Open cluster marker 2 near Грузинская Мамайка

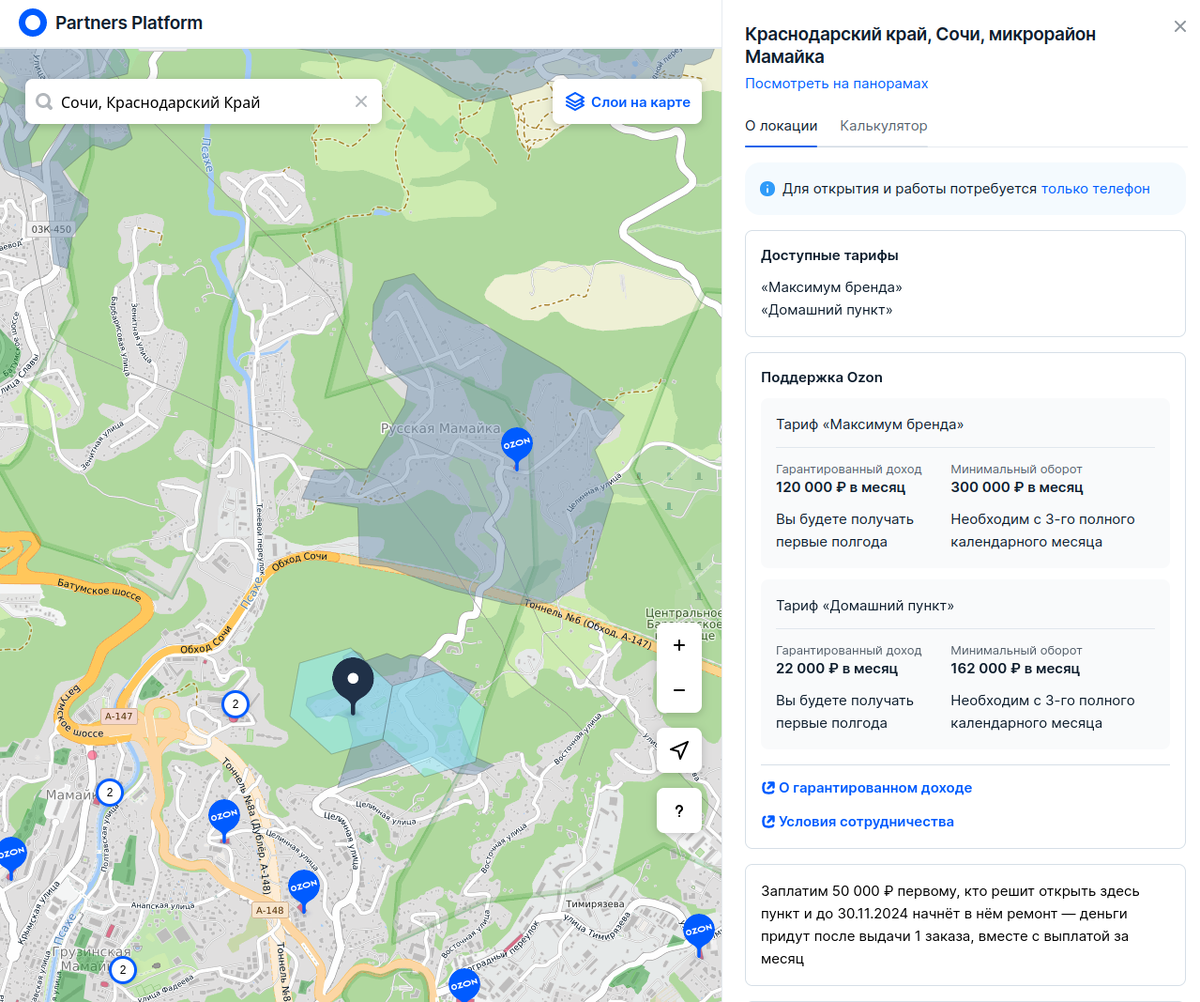(x=122, y=970)
